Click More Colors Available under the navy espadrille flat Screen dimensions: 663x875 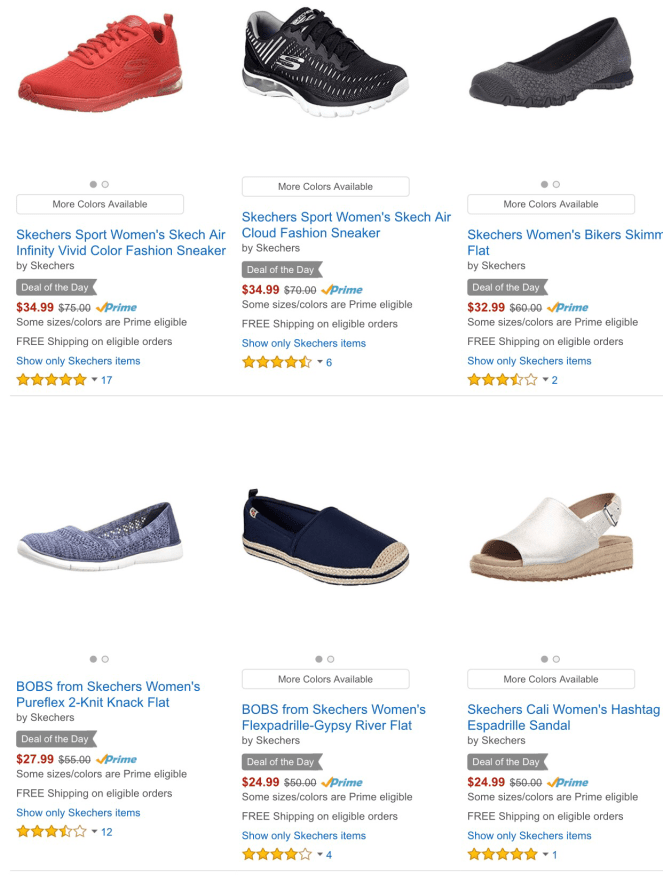(325, 679)
